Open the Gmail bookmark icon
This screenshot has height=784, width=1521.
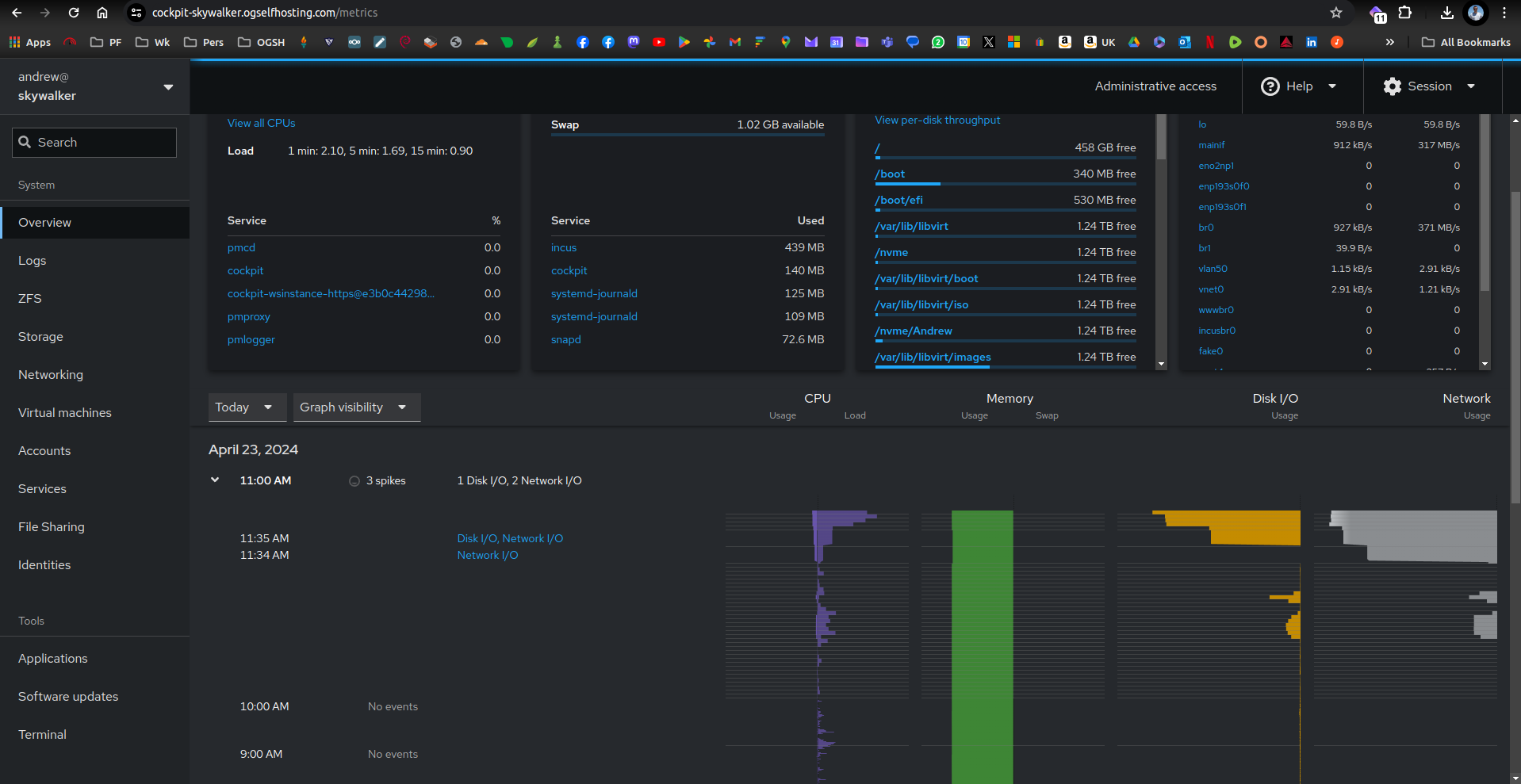[x=735, y=42]
